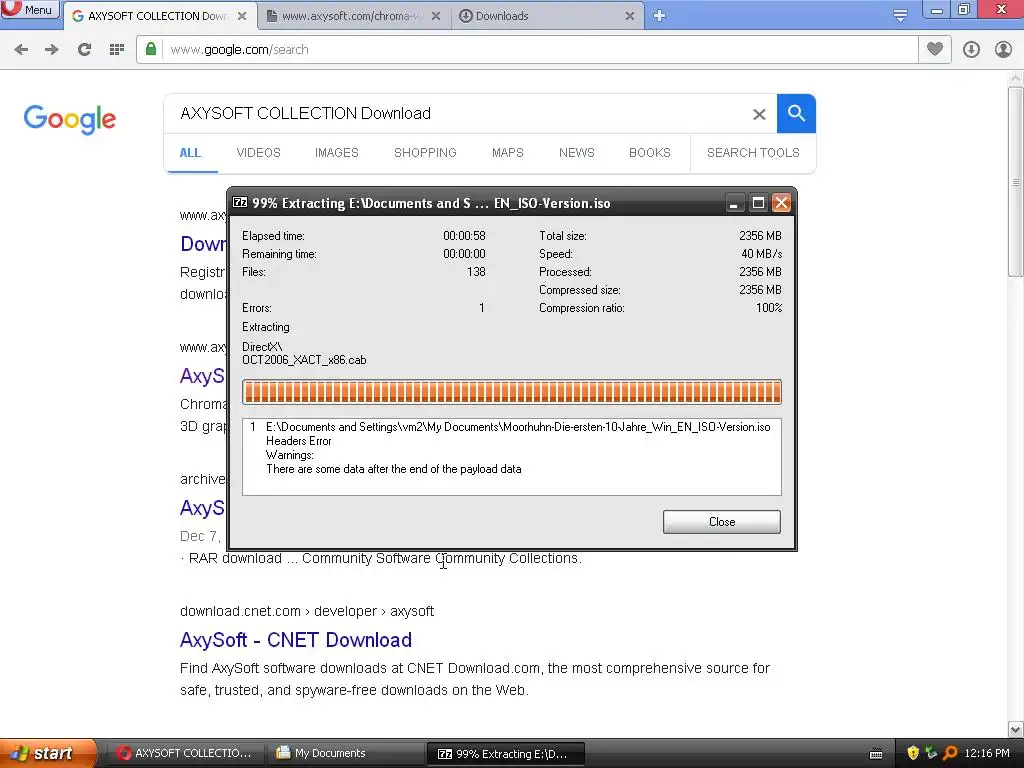Click the keyboard icon in the system tray
Screen dimensions: 1024x768
point(876,754)
